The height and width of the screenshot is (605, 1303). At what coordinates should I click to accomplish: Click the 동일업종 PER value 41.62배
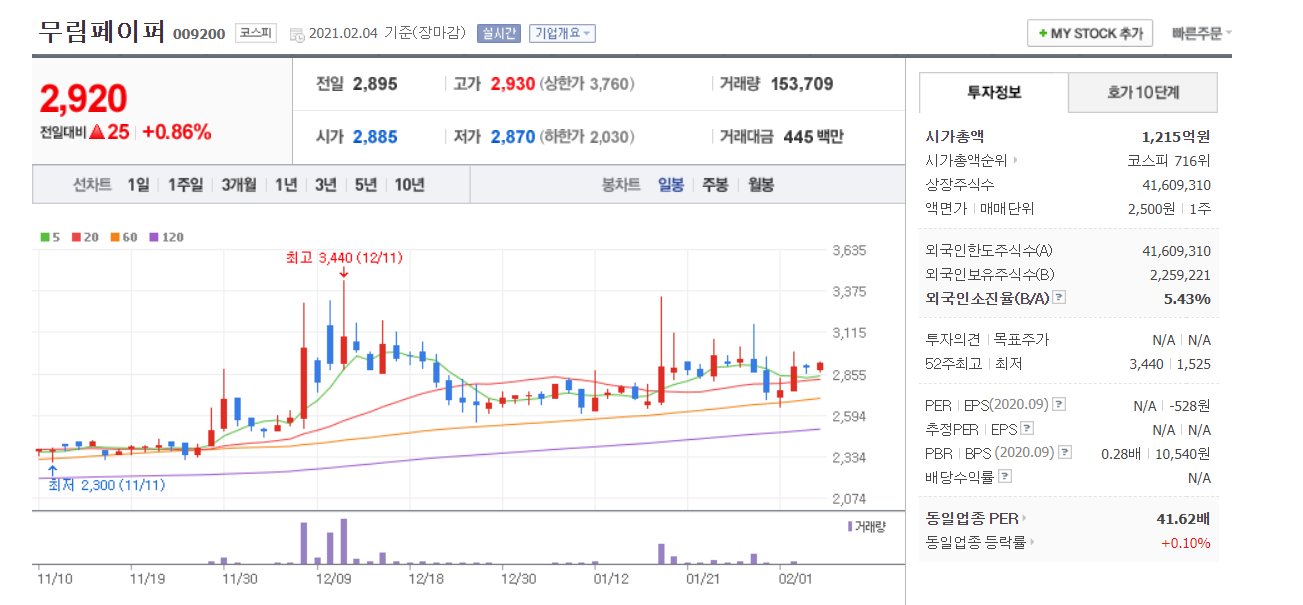[x=1183, y=518]
